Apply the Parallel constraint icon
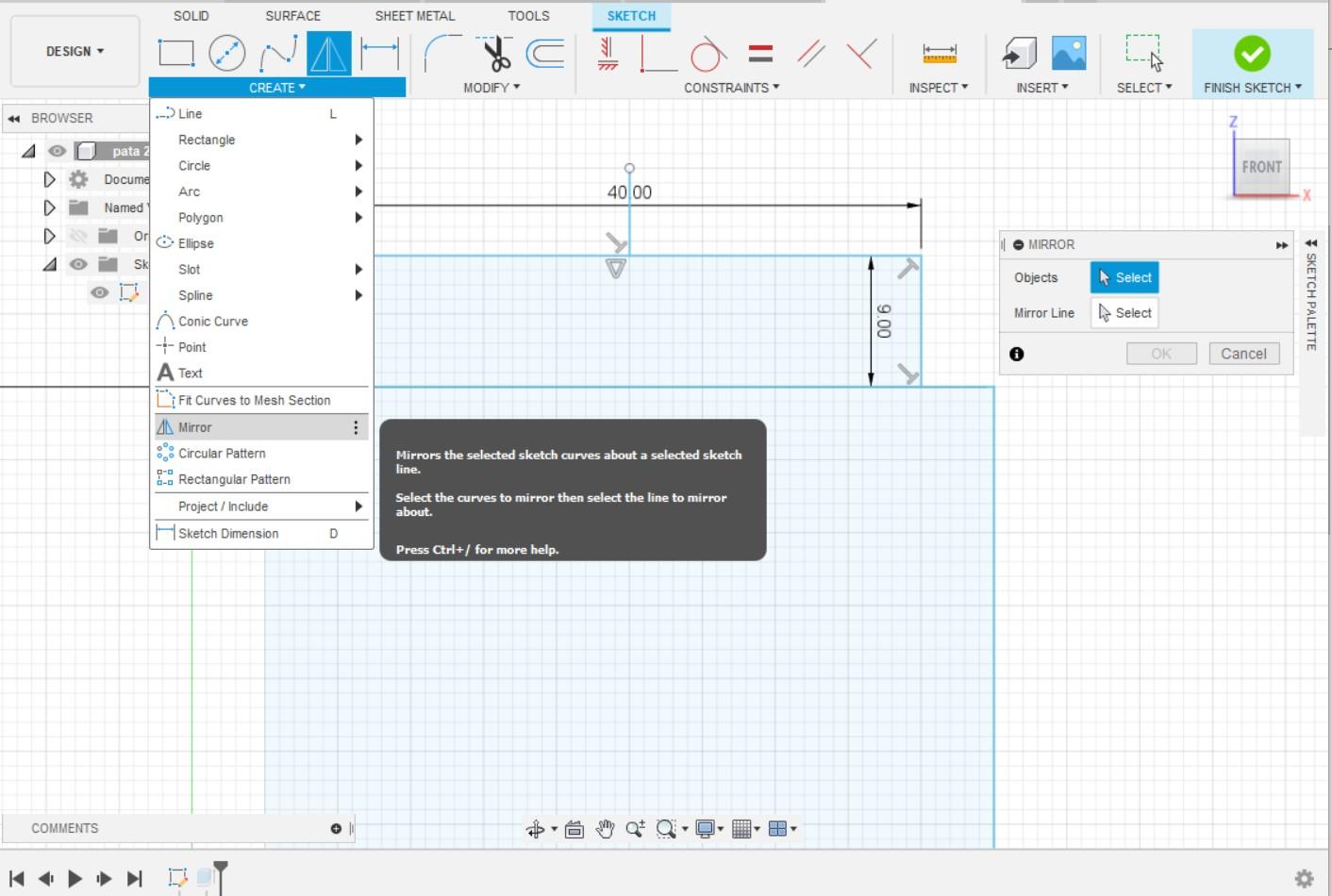1332x896 pixels. coord(811,54)
